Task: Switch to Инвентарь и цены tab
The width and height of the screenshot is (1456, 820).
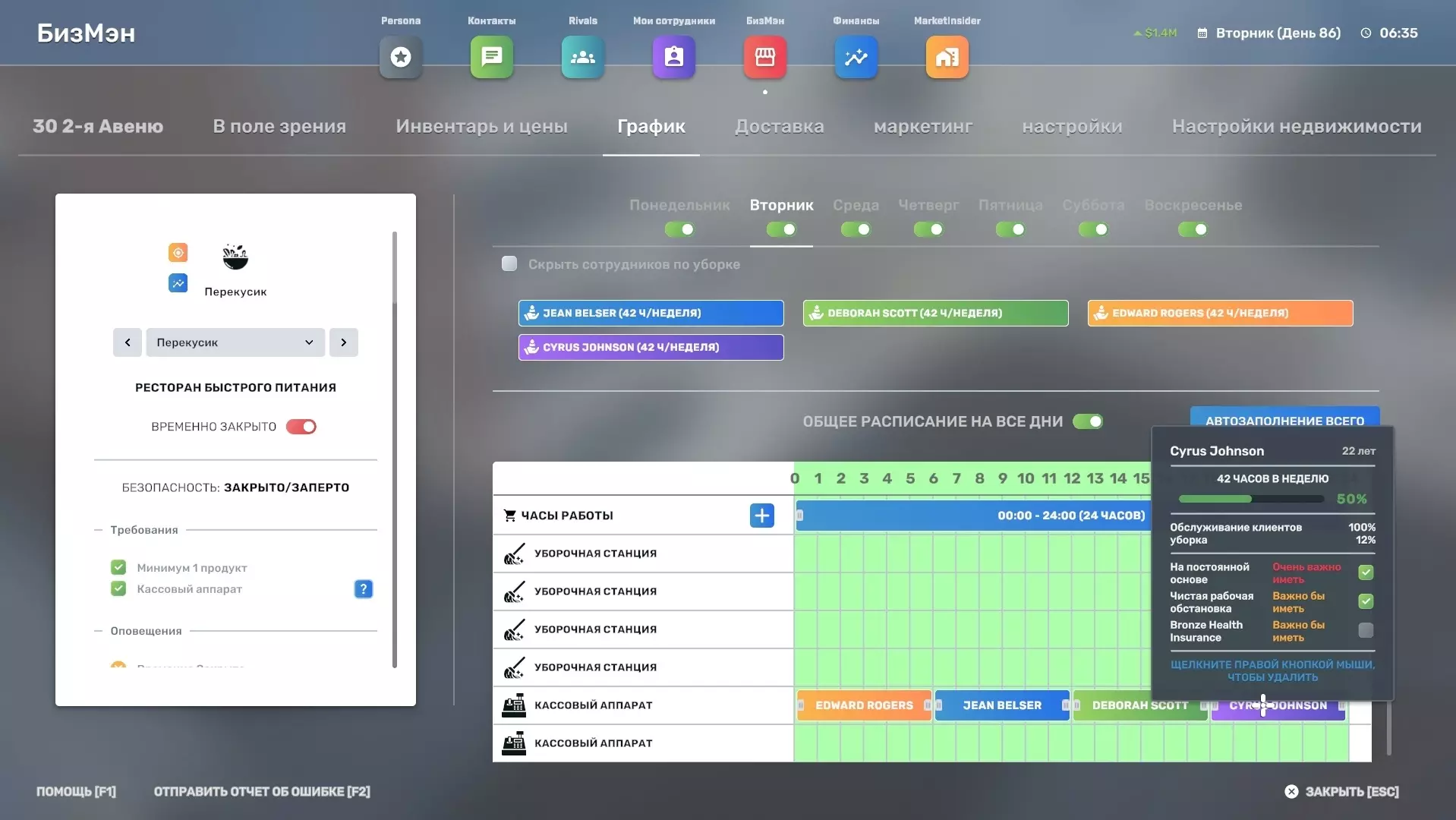Action: [x=481, y=126]
